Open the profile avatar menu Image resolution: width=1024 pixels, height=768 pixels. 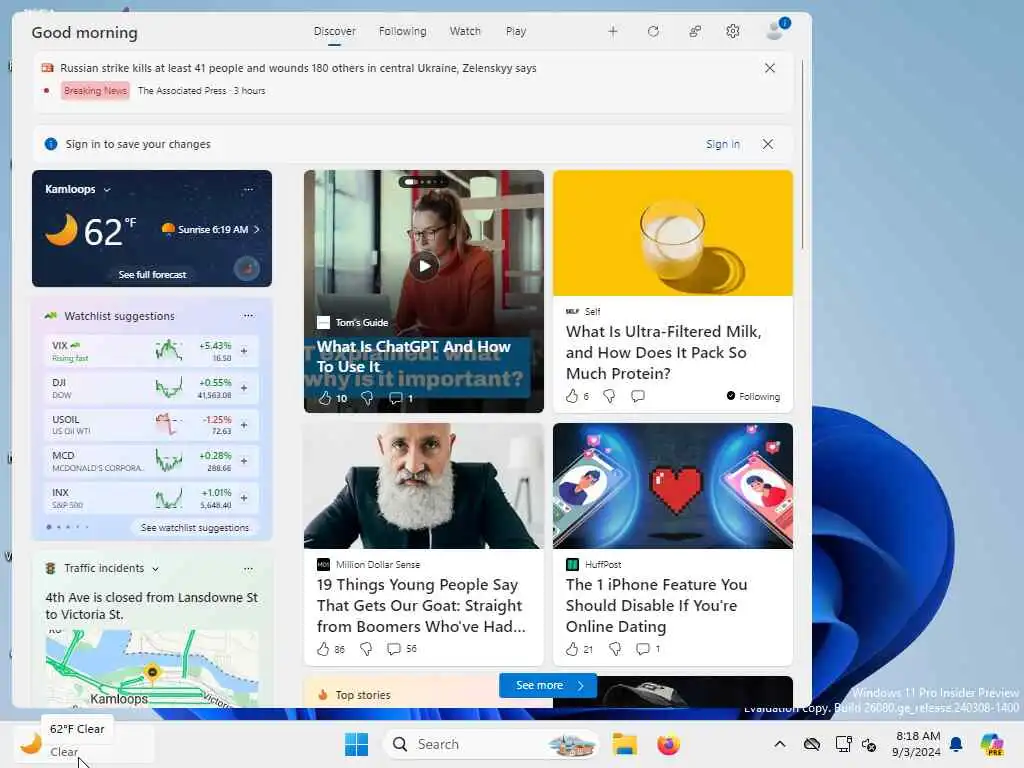click(776, 29)
